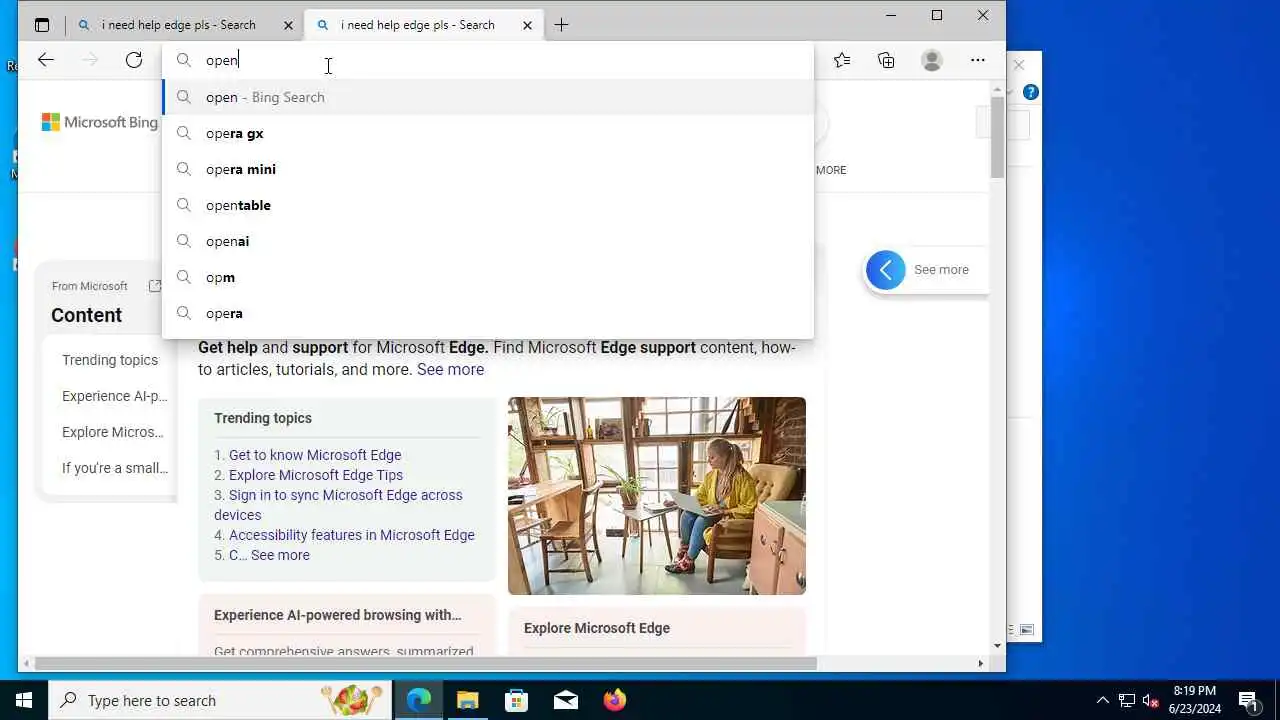Select the second 'i need help edge pls' tab

pos(424,25)
